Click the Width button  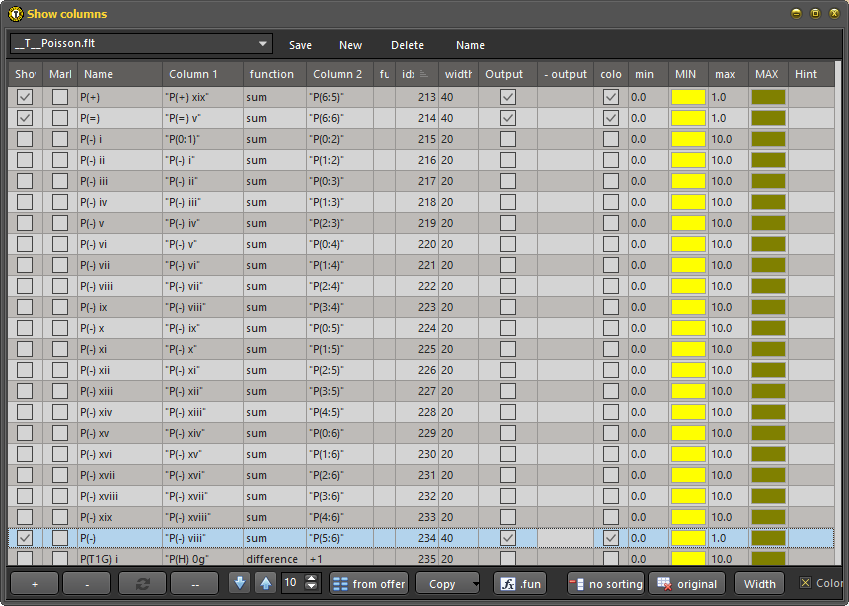[759, 584]
